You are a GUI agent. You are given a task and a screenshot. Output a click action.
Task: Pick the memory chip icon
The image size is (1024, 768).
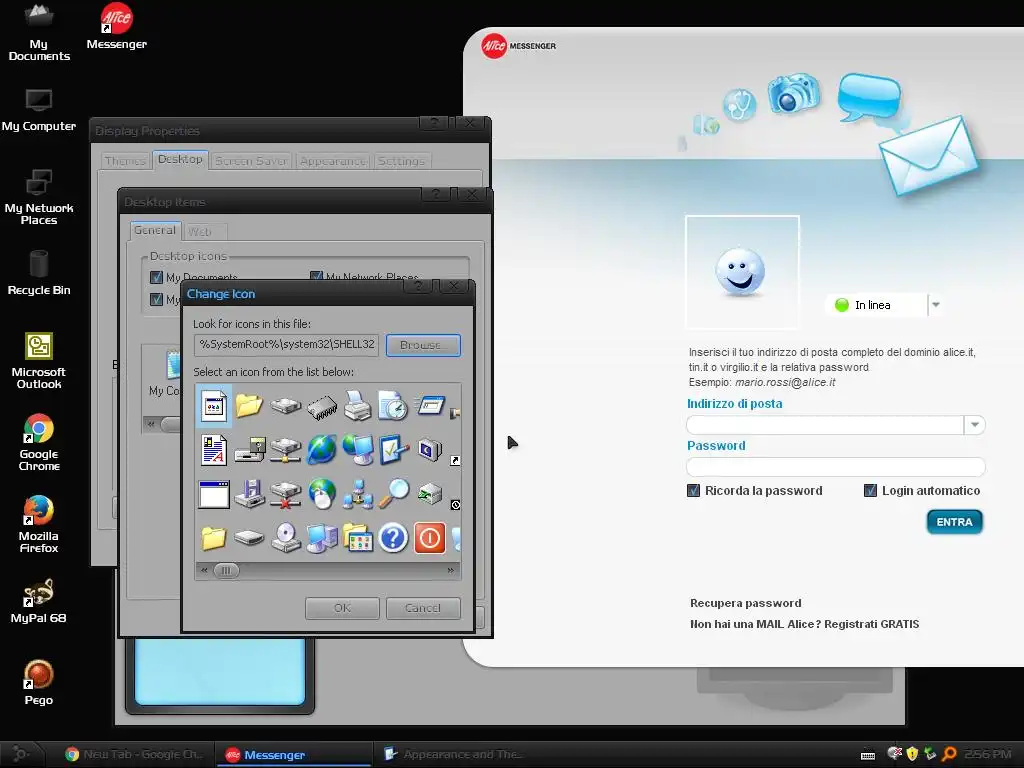(322, 407)
